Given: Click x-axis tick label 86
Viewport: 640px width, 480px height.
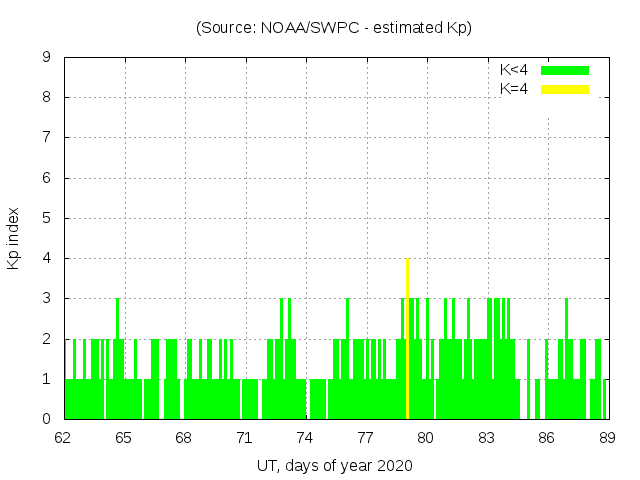Looking at the screenshot, I should click(x=546, y=438).
